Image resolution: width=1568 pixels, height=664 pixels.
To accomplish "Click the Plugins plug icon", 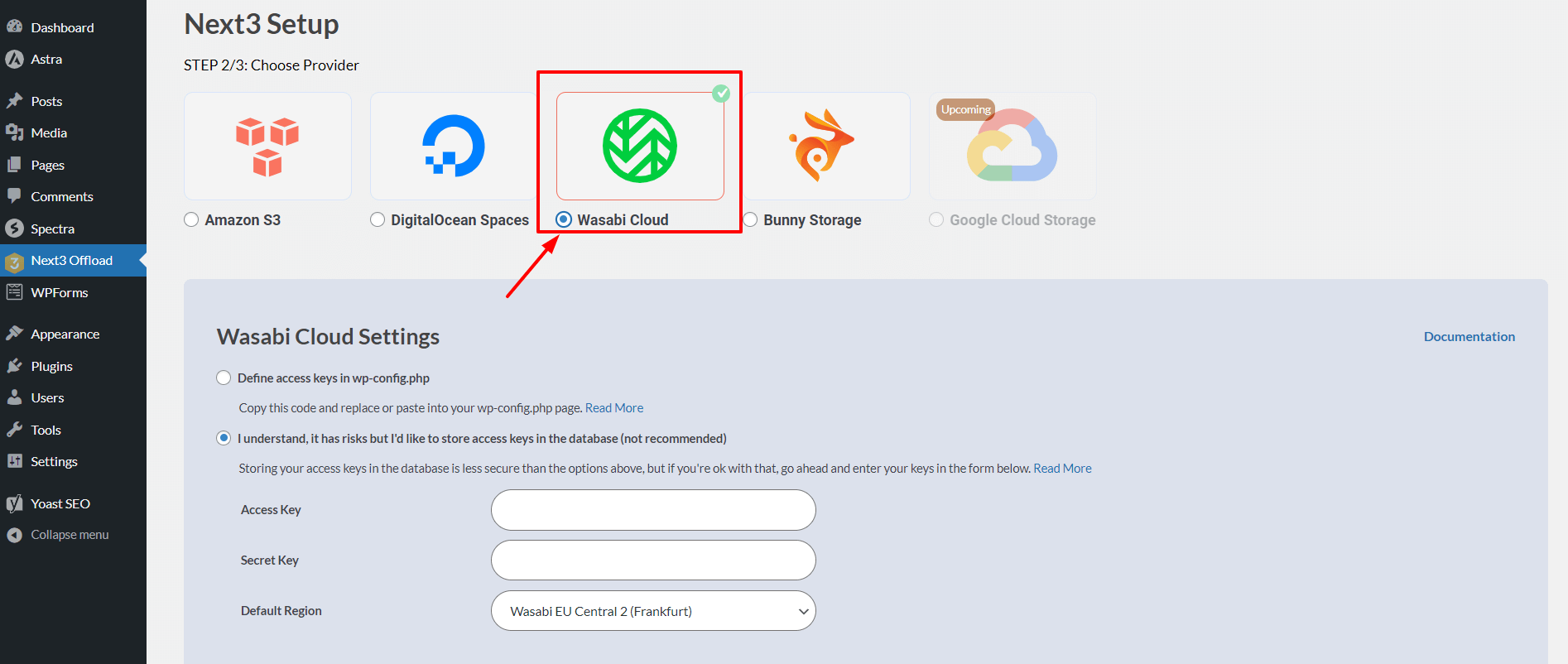I will 14,366.
